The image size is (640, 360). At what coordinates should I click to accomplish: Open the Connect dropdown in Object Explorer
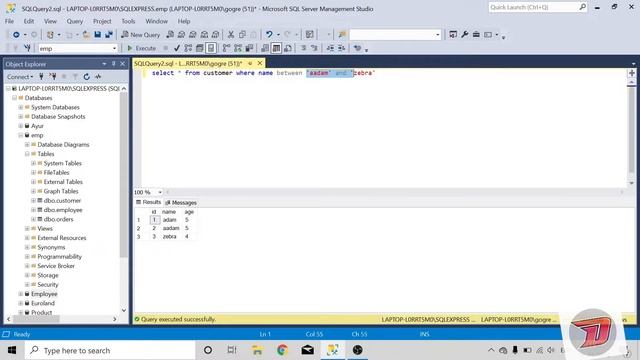[x=20, y=77]
